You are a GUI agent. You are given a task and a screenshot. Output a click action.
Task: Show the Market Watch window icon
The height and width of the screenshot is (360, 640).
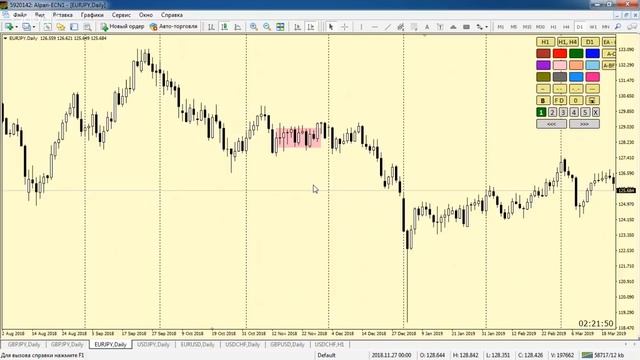pos(47,27)
